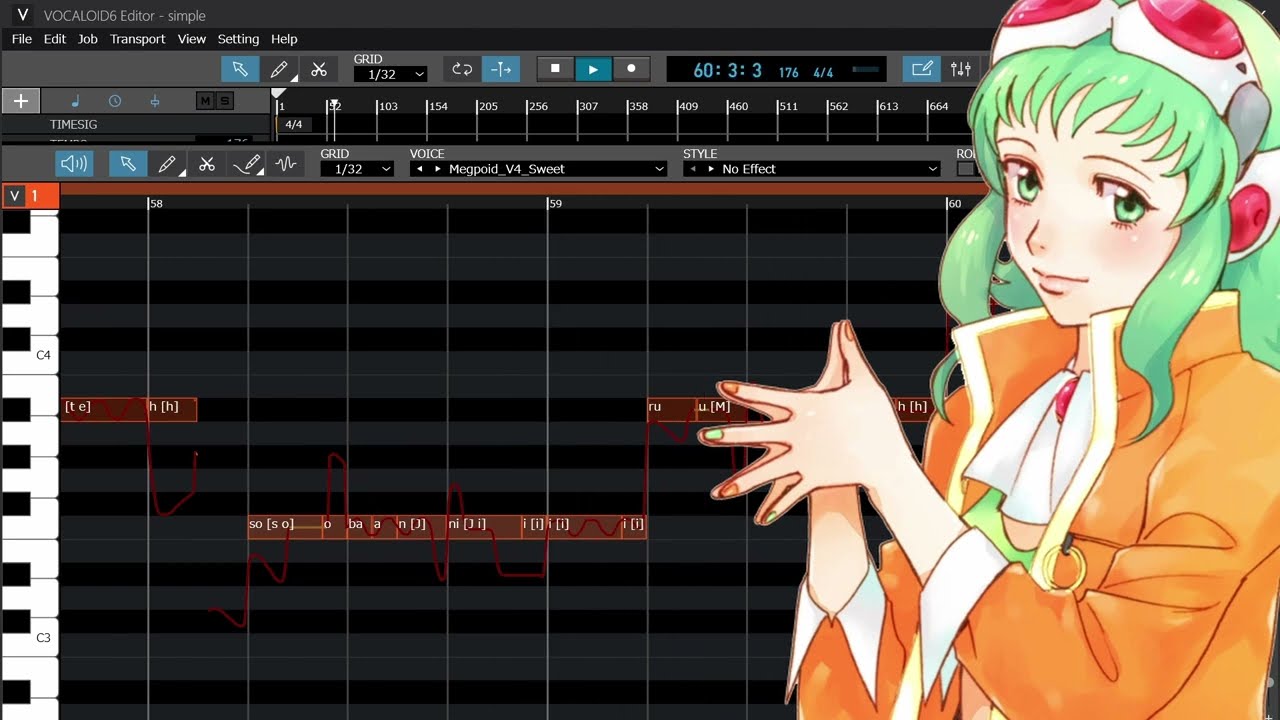Select previous voice with left arrow

421,169
